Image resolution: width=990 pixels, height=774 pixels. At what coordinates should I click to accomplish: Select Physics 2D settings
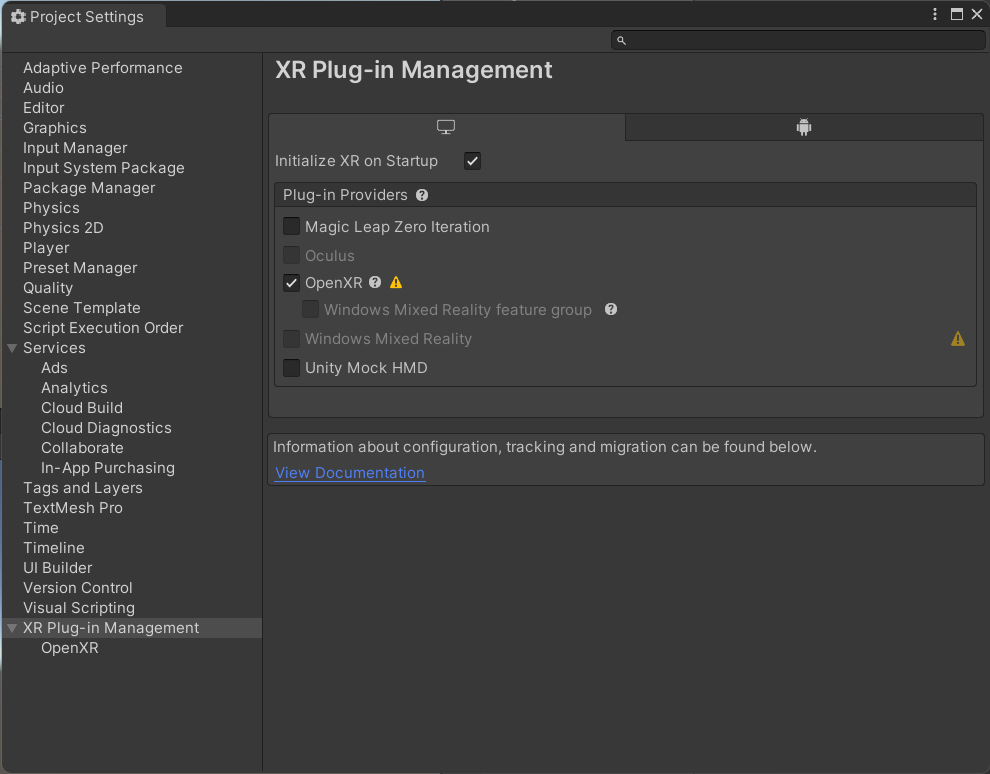(63, 228)
